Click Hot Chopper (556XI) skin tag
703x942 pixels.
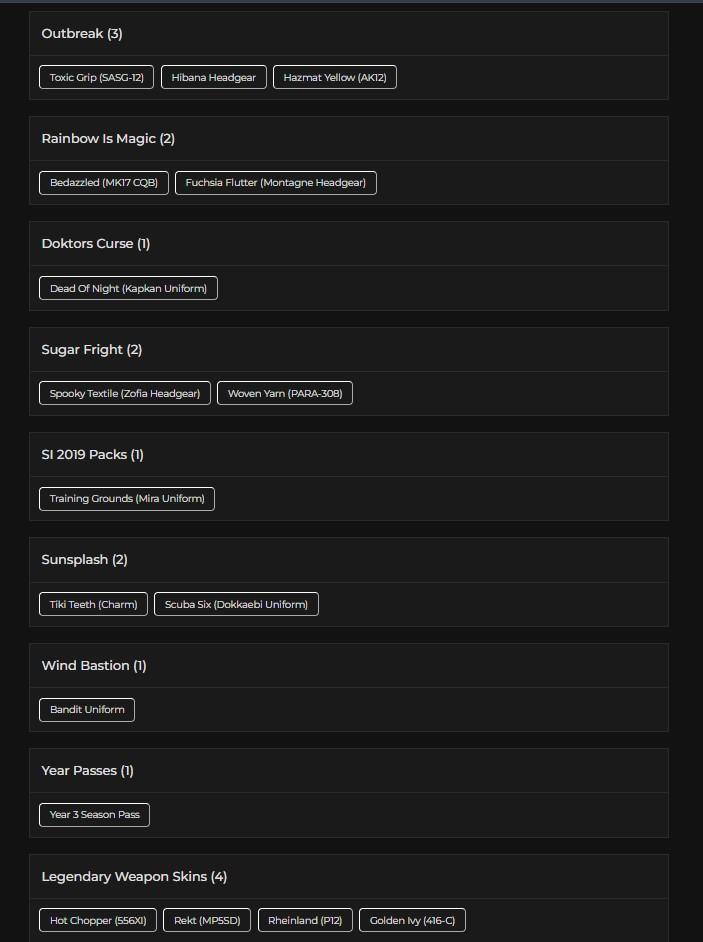97,920
